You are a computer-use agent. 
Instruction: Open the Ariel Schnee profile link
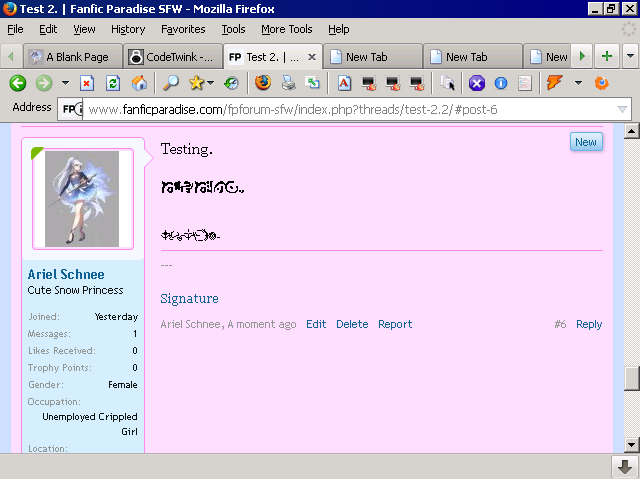(x=66, y=274)
